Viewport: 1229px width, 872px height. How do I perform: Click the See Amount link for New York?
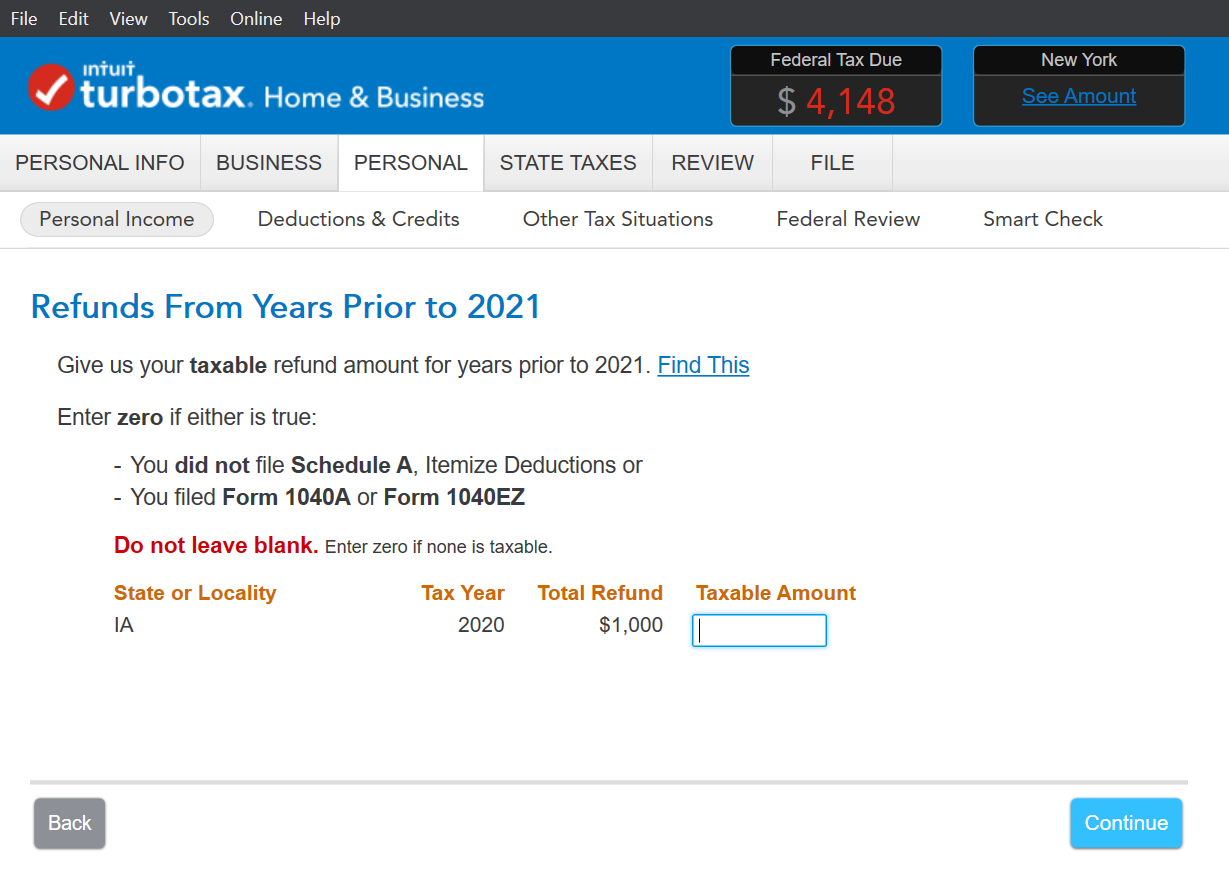pos(1079,96)
